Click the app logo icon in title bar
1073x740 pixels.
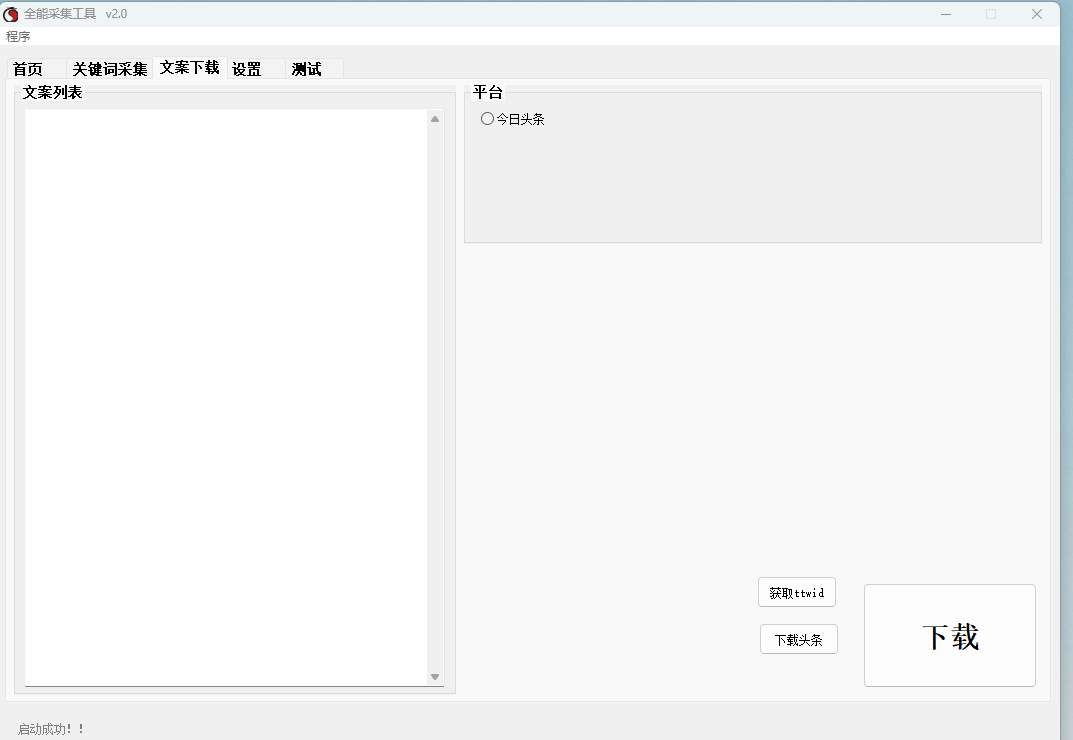pos(11,14)
